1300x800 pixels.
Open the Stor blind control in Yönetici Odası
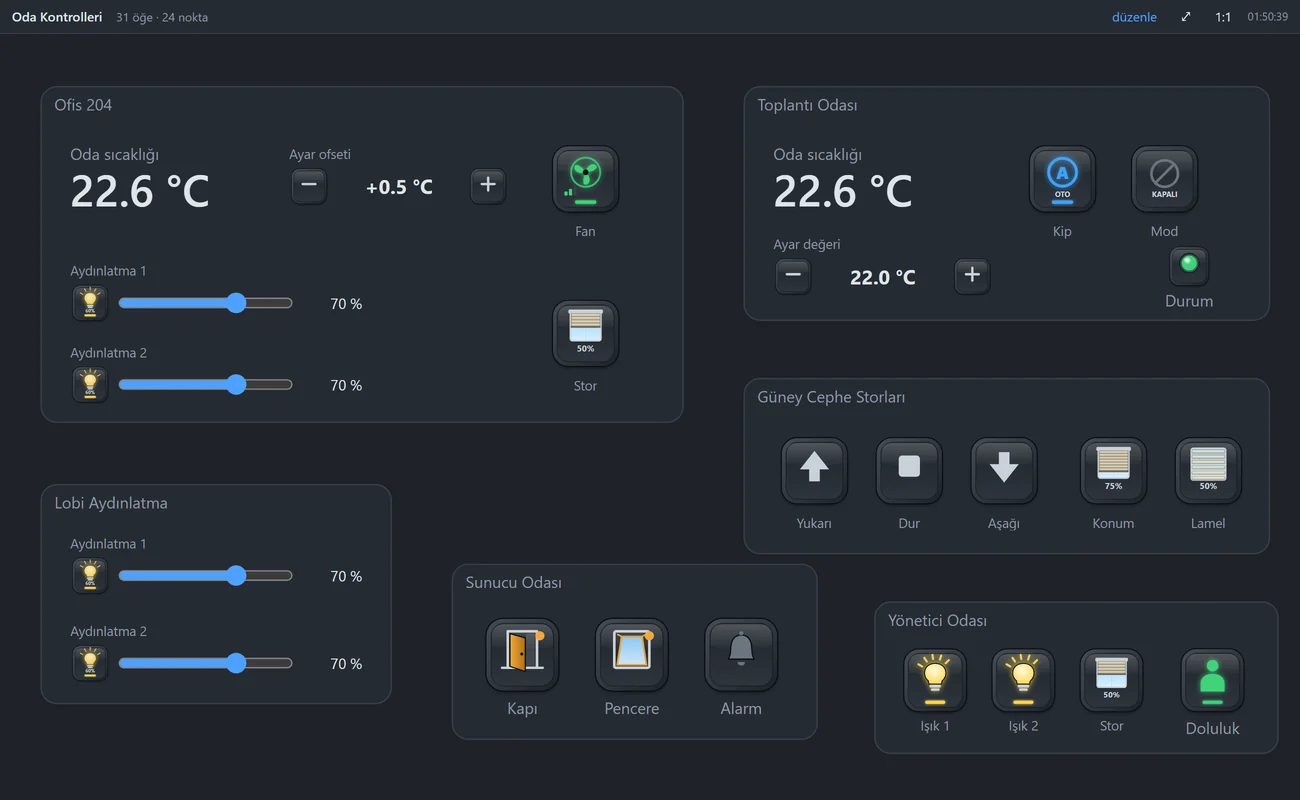point(1112,681)
